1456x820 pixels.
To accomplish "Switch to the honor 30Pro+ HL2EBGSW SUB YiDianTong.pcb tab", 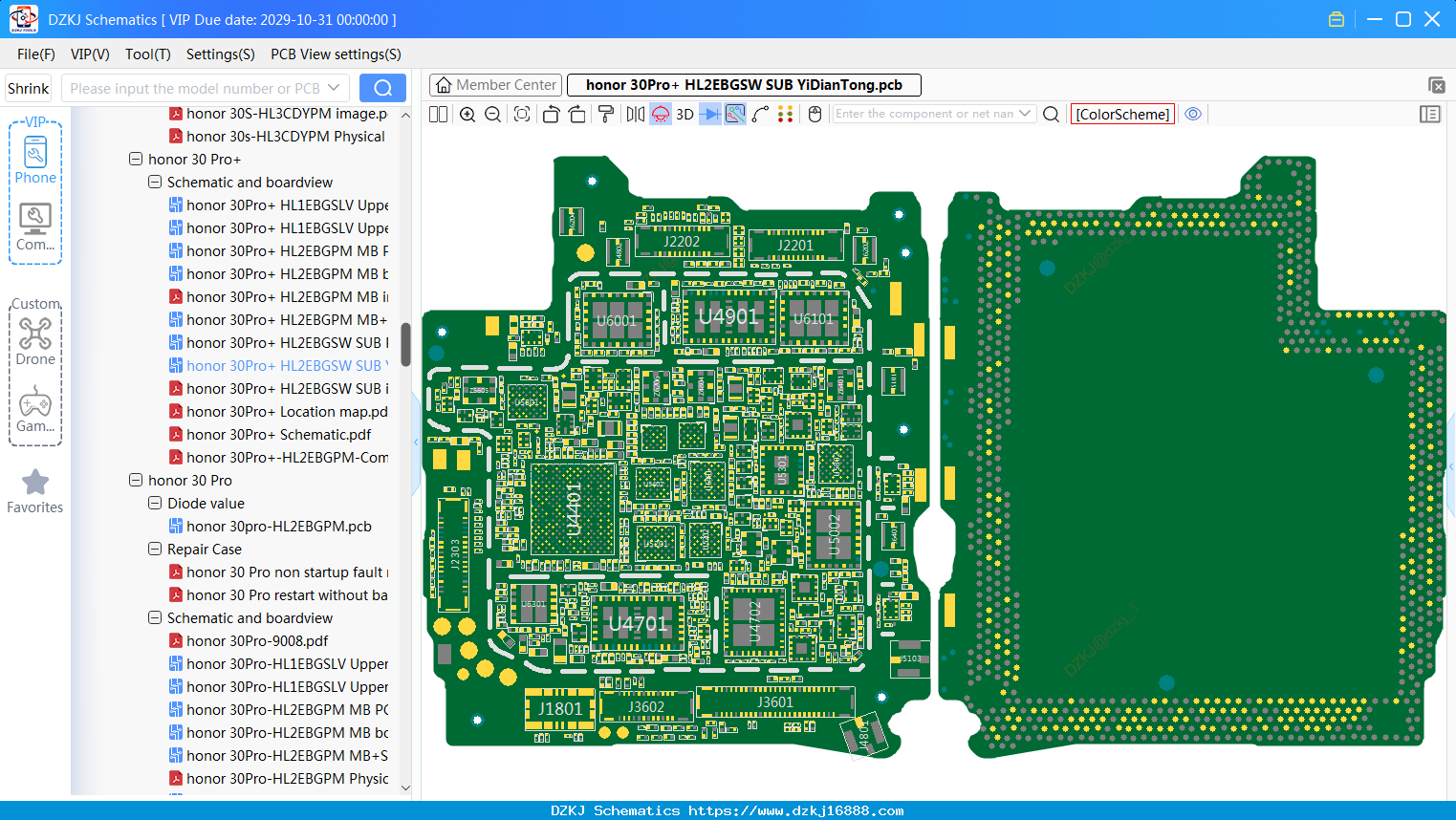I will pyautogui.click(x=744, y=85).
